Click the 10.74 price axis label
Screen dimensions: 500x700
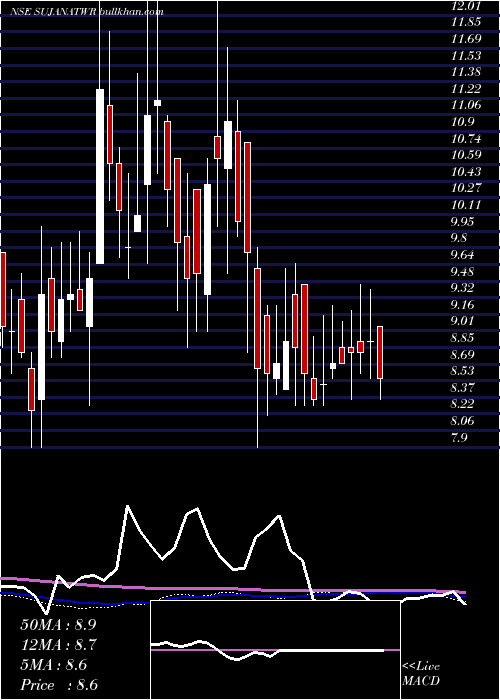[x=466, y=138]
